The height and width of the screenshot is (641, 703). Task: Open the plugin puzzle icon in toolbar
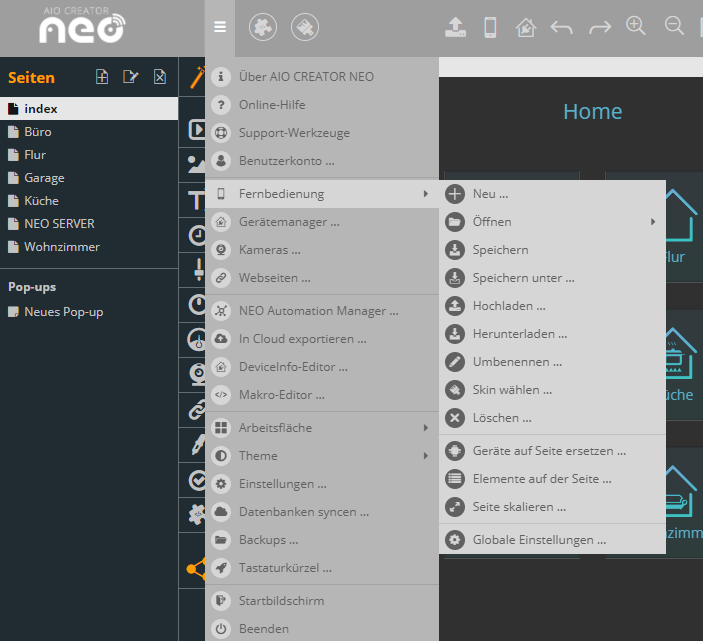(263, 27)
